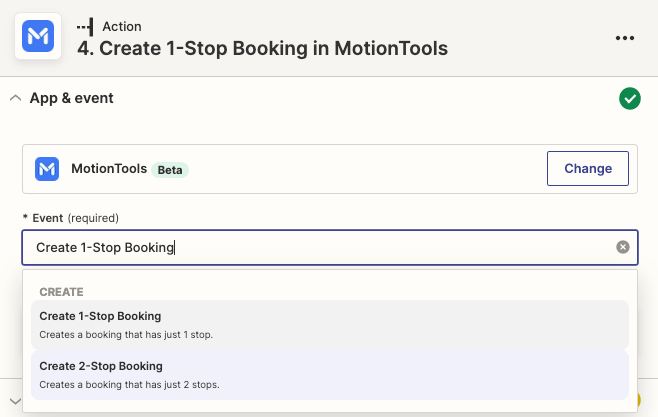Clear the Event field with the X icon
The width and height of the screenshot is (658, 417).
623,247
